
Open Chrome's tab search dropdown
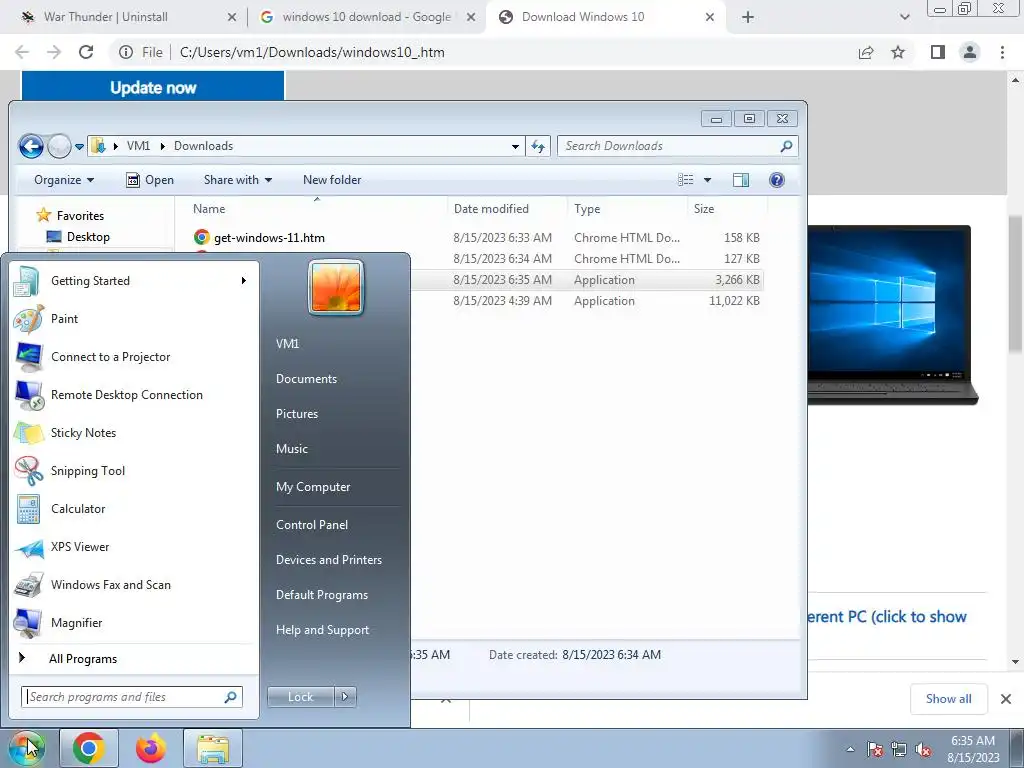coord(904,17)
